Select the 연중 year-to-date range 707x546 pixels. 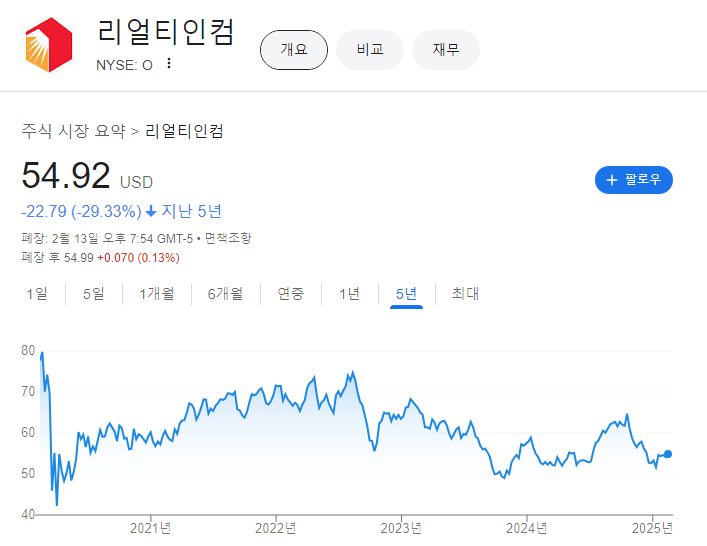pos(291,294)
